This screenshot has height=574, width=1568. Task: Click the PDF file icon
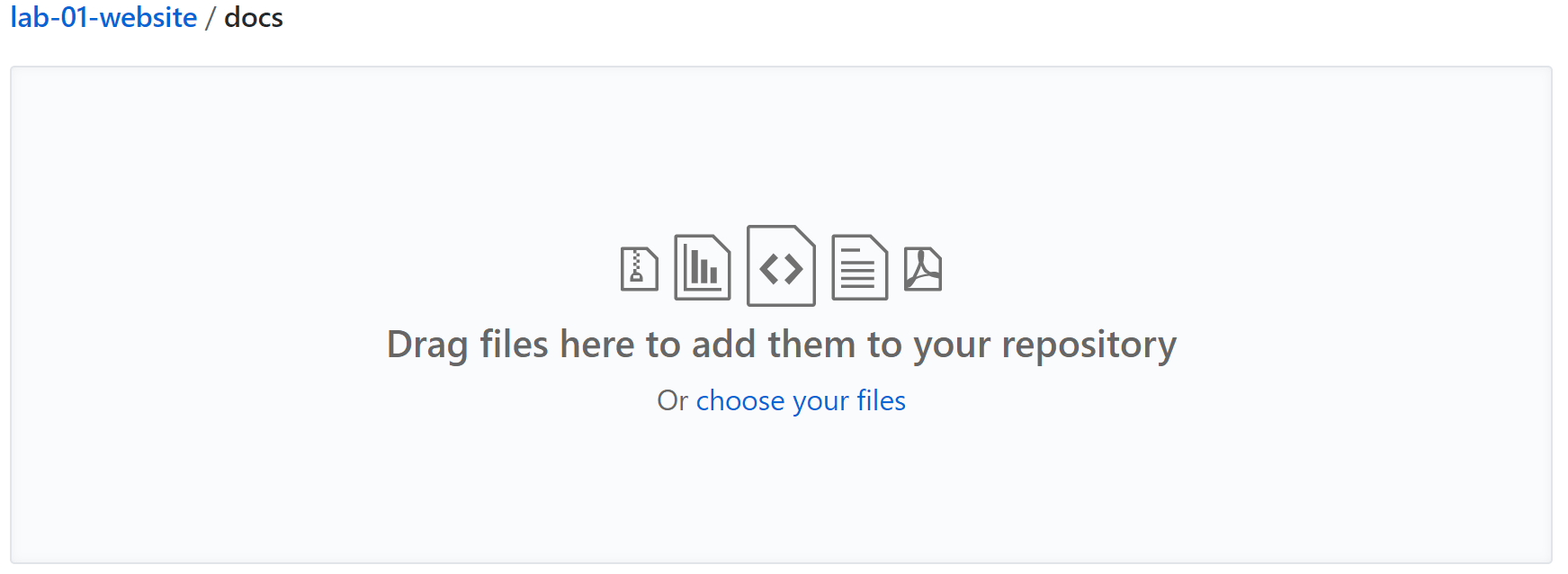coord(923,268)
